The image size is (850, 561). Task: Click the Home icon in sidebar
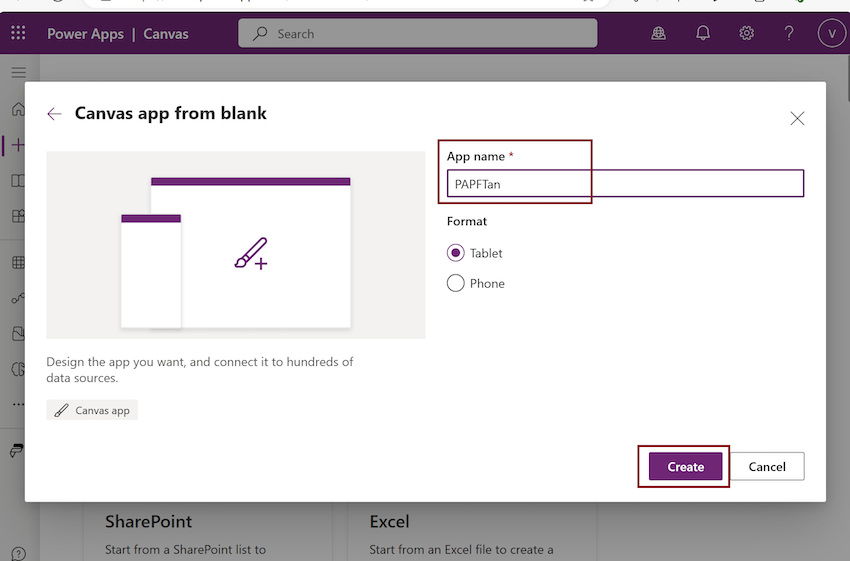[18, 109]
